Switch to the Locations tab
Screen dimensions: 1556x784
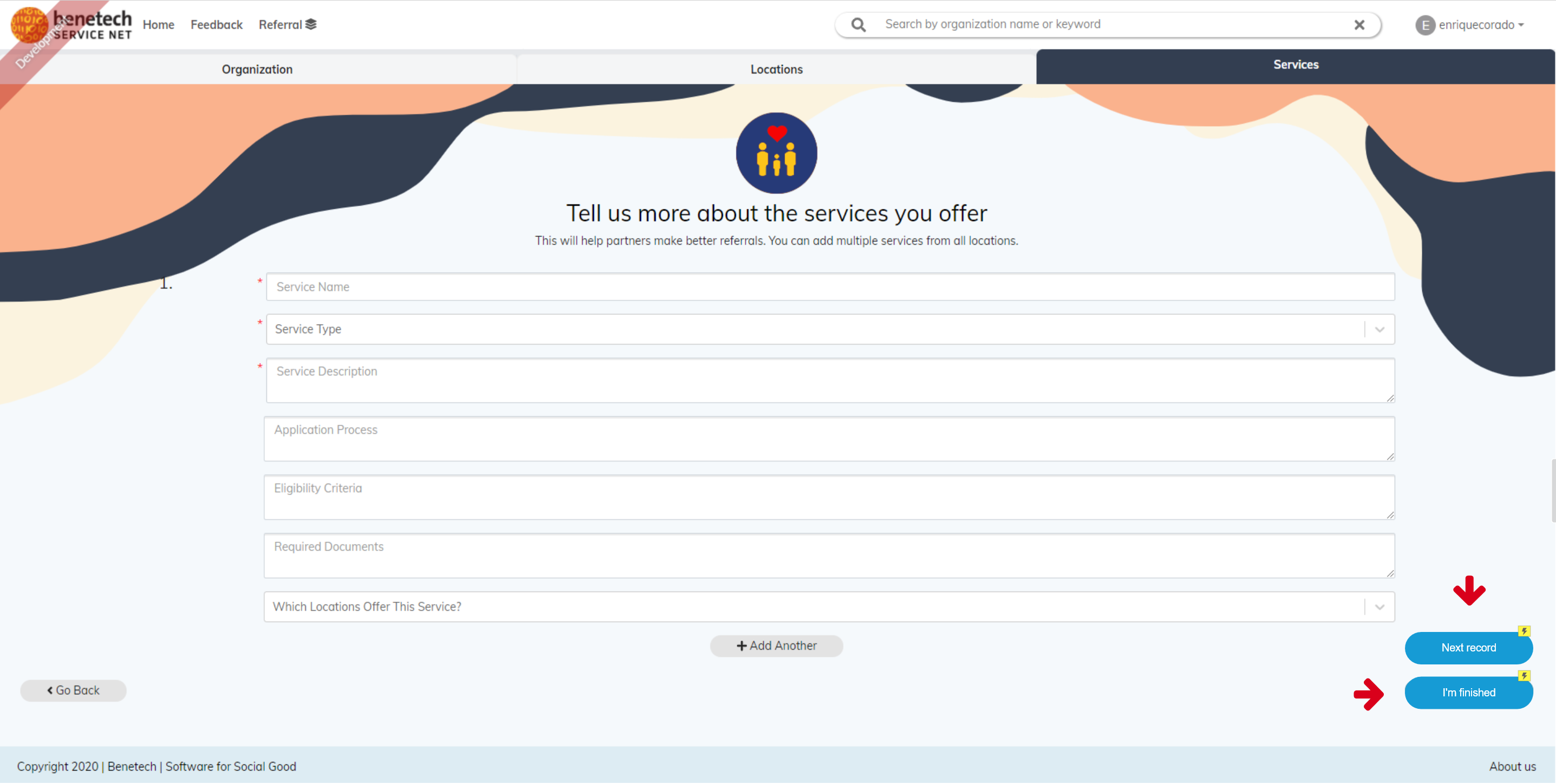point(776,68)
